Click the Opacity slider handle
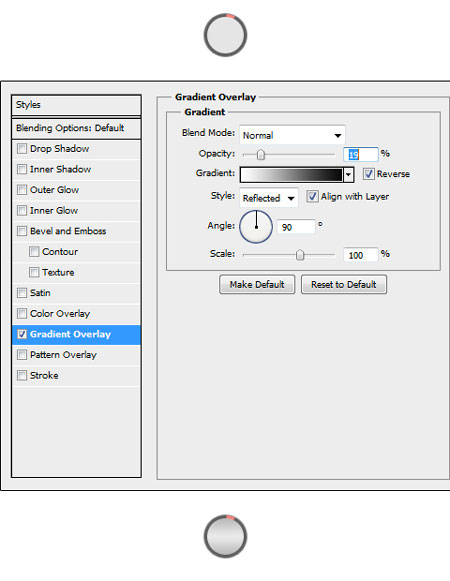 (x=261, y=155)
